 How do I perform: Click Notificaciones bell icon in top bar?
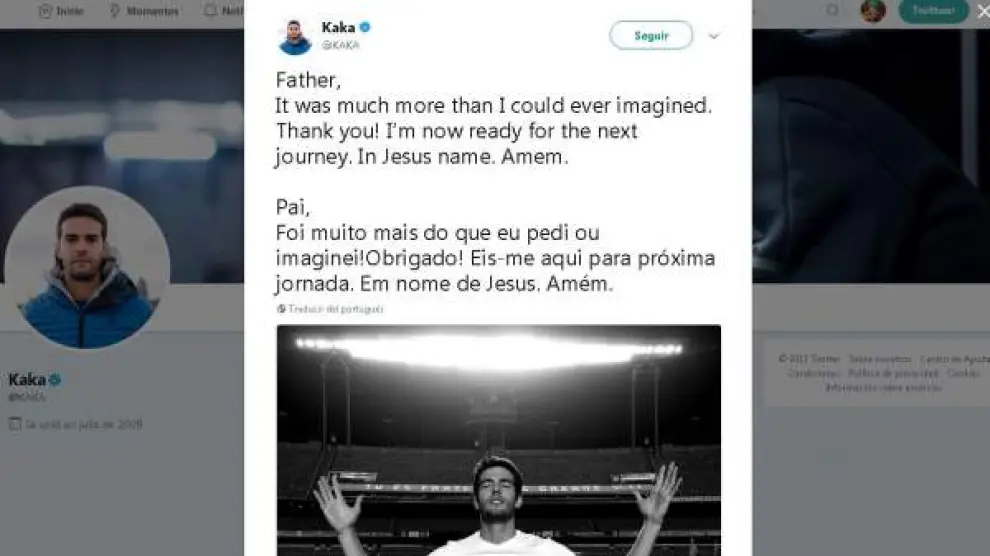tap(210, 11)
